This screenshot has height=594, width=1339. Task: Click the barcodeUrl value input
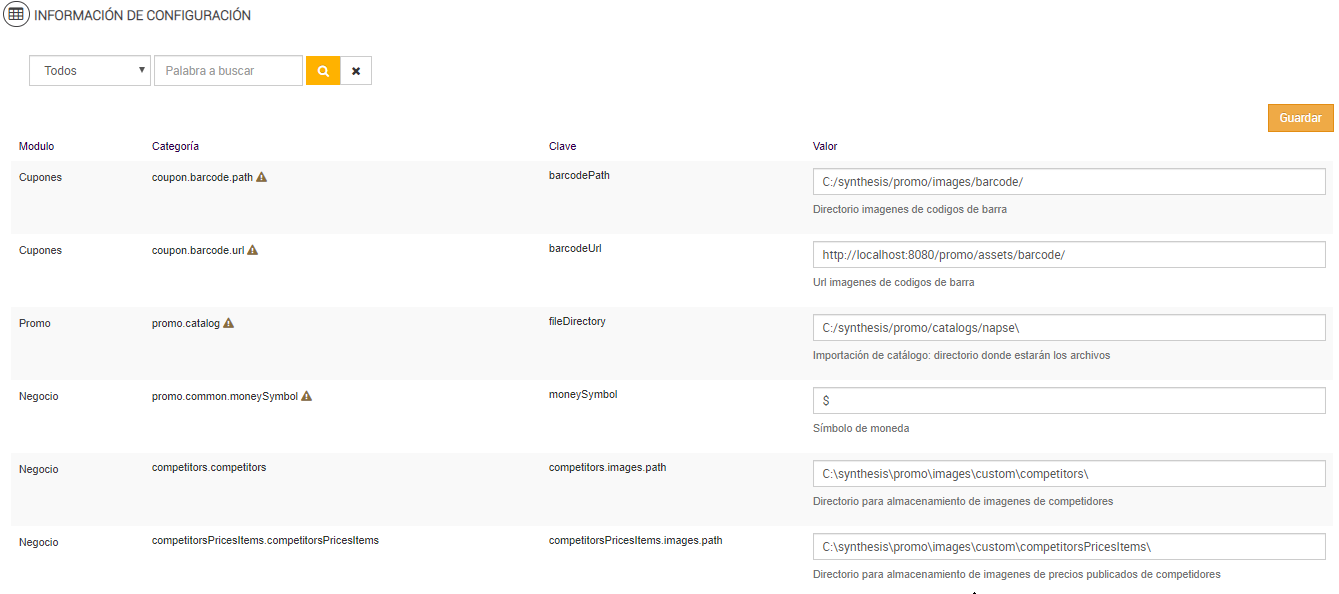coord(1069,255)
